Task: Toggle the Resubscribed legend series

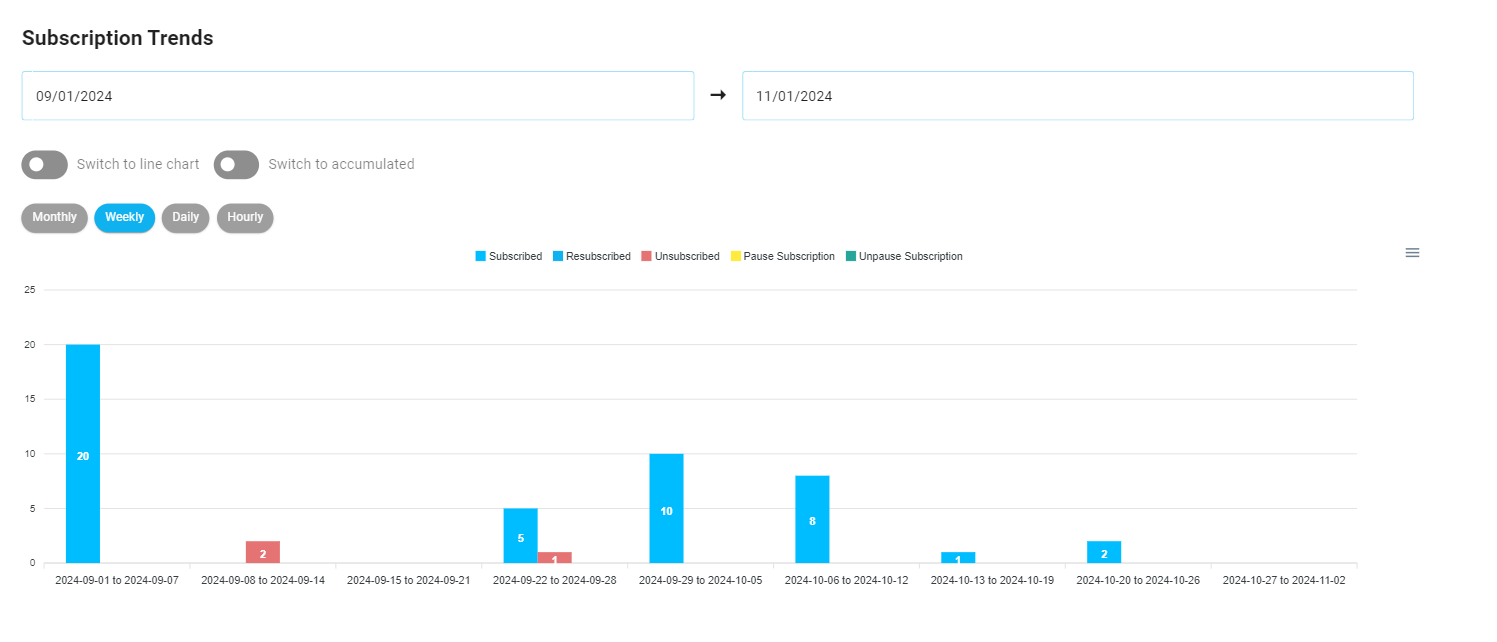Action: [x=591, y=257]
